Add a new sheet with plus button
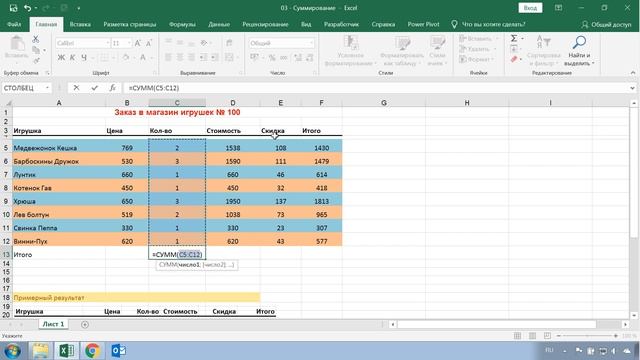Image resolution: width=640 pixels, height=360 pixels. pyautogui.click(x=84, y=324)
